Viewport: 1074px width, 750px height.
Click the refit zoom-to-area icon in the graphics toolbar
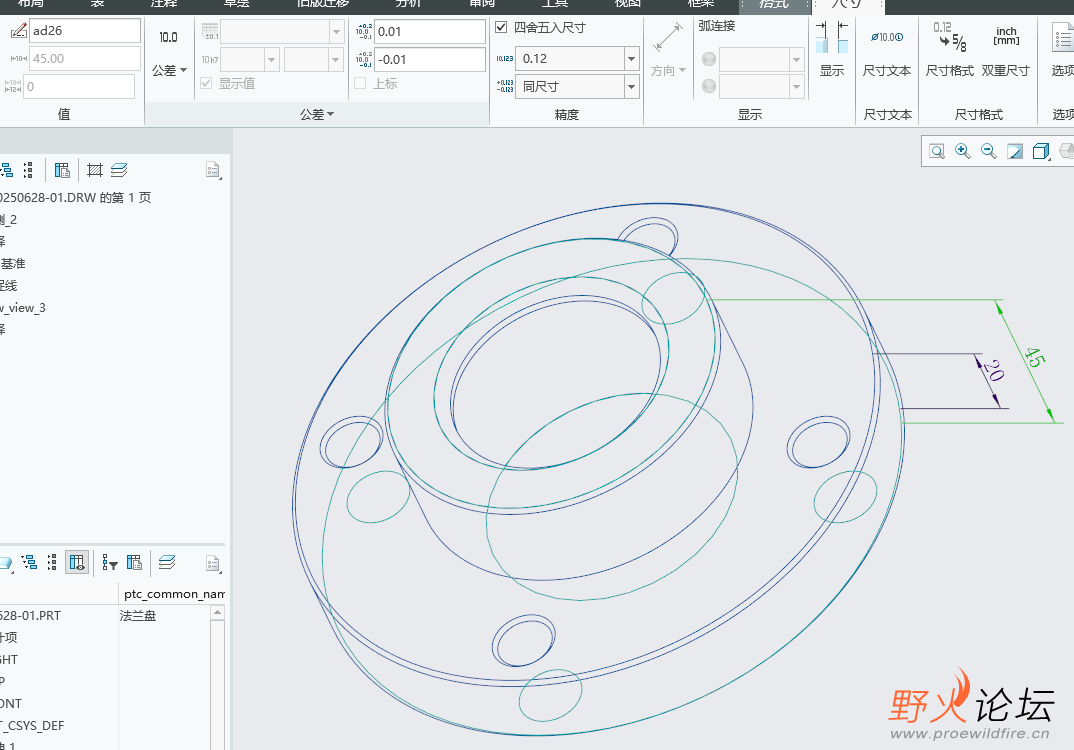pyautogui.click(x=936, y=151)
